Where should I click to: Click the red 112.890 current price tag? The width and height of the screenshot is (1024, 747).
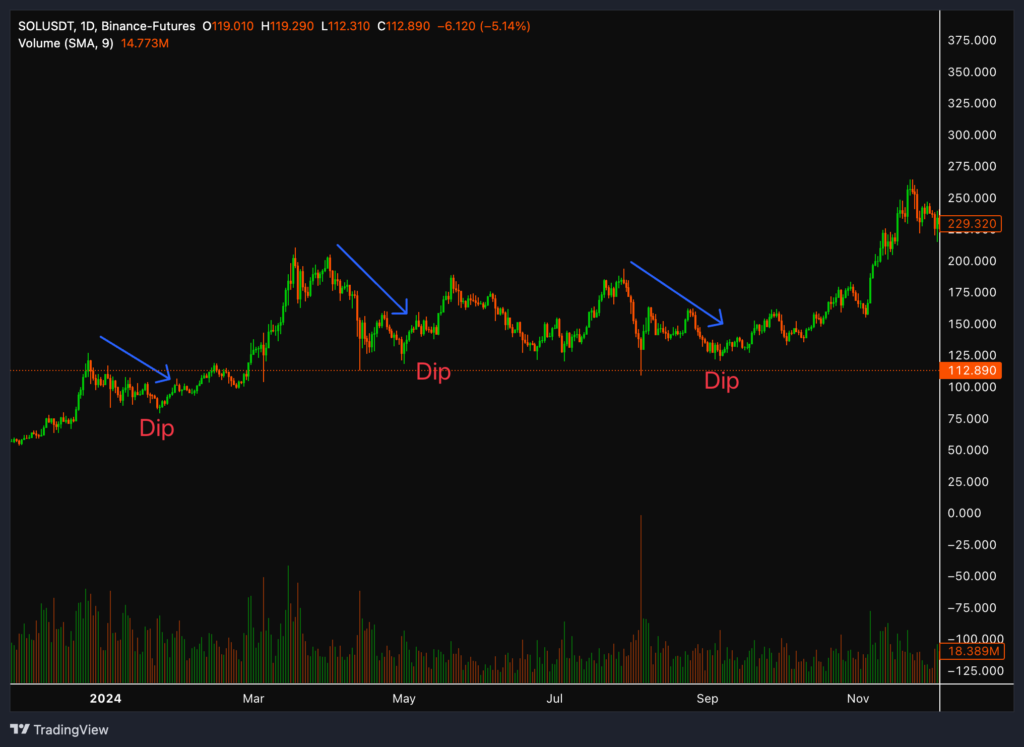coord(971,371)
